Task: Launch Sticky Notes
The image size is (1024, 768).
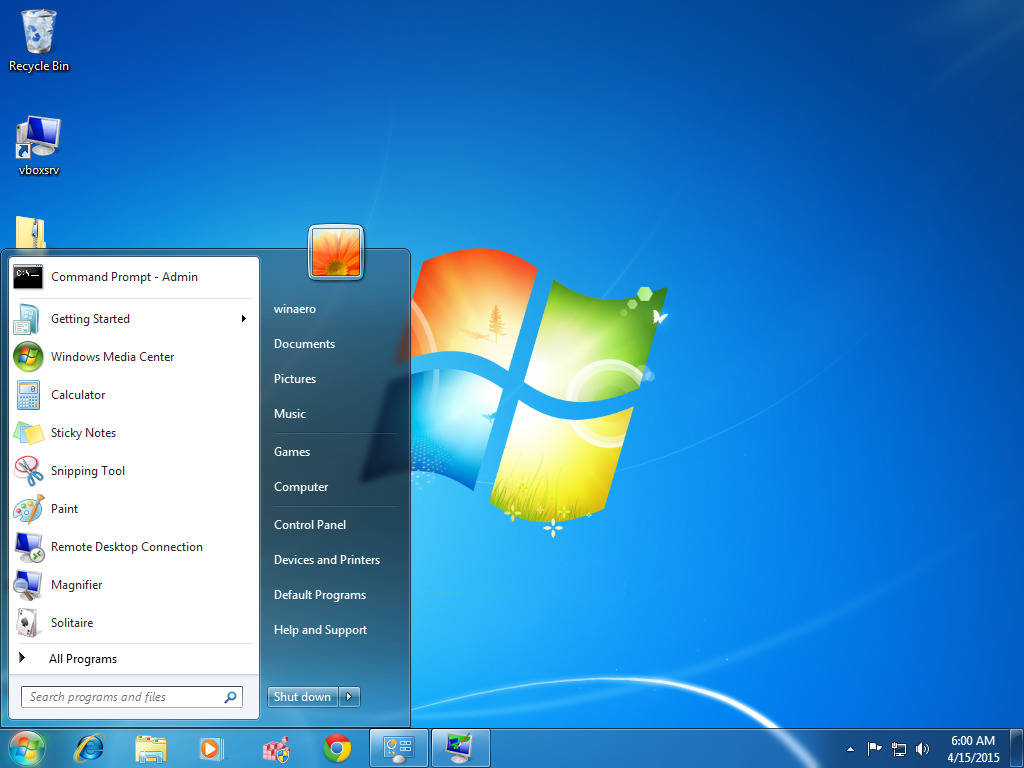Action: pos(83,432)
